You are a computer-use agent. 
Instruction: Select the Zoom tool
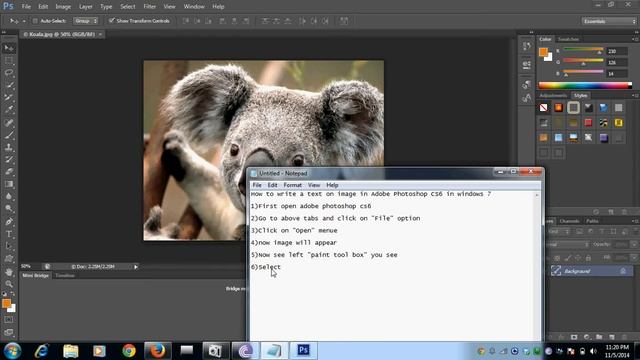click(x=9, y=284)
